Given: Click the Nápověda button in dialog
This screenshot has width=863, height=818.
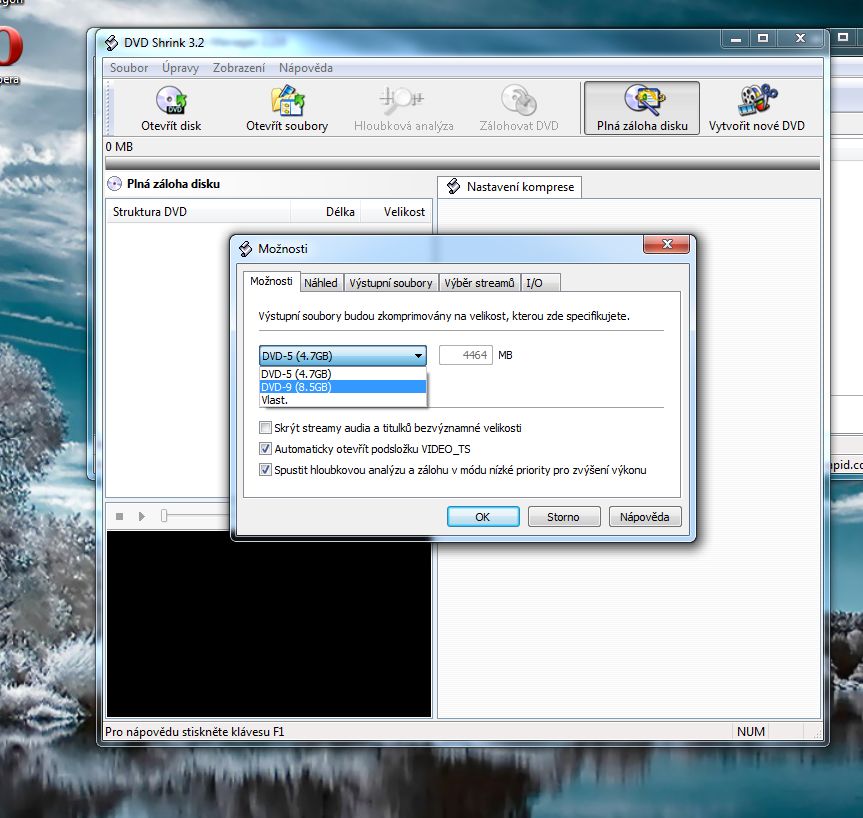Looking at the screenshot, I should point(644,517).
